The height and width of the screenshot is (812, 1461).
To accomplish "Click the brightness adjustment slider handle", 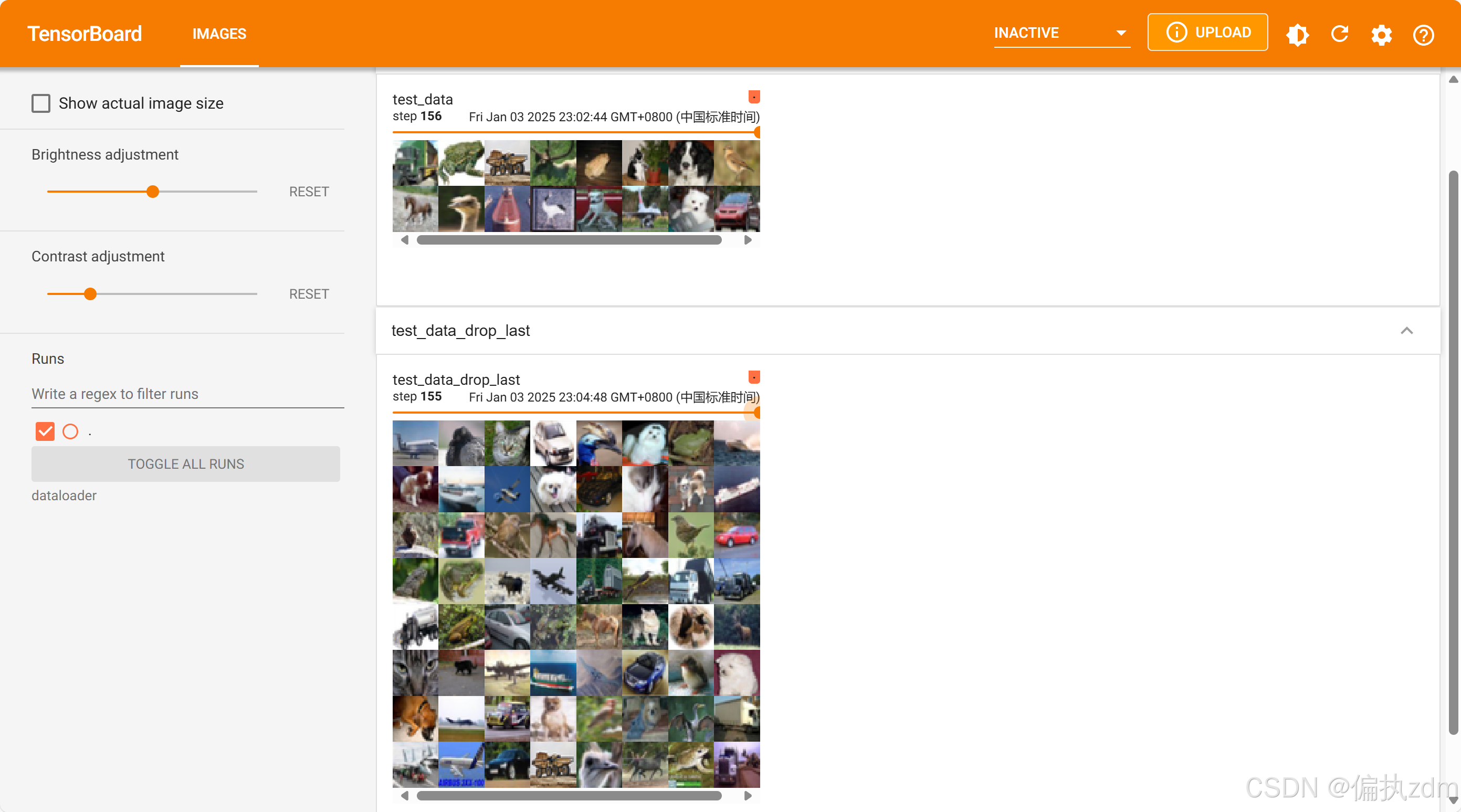I will click(x=153, y=192).
